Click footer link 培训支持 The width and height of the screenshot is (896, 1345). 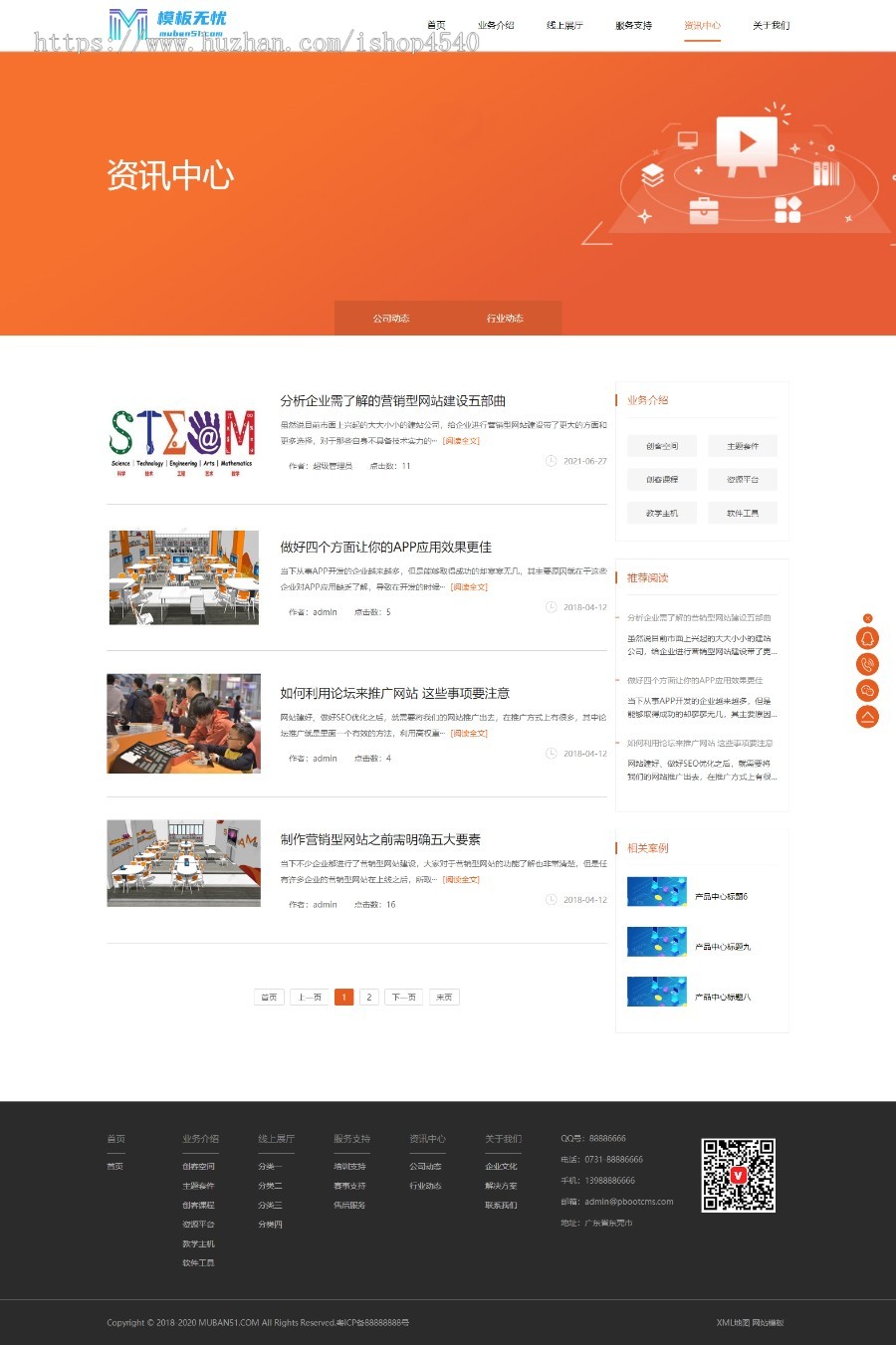pyautogui.click(x=349, y=1167)
